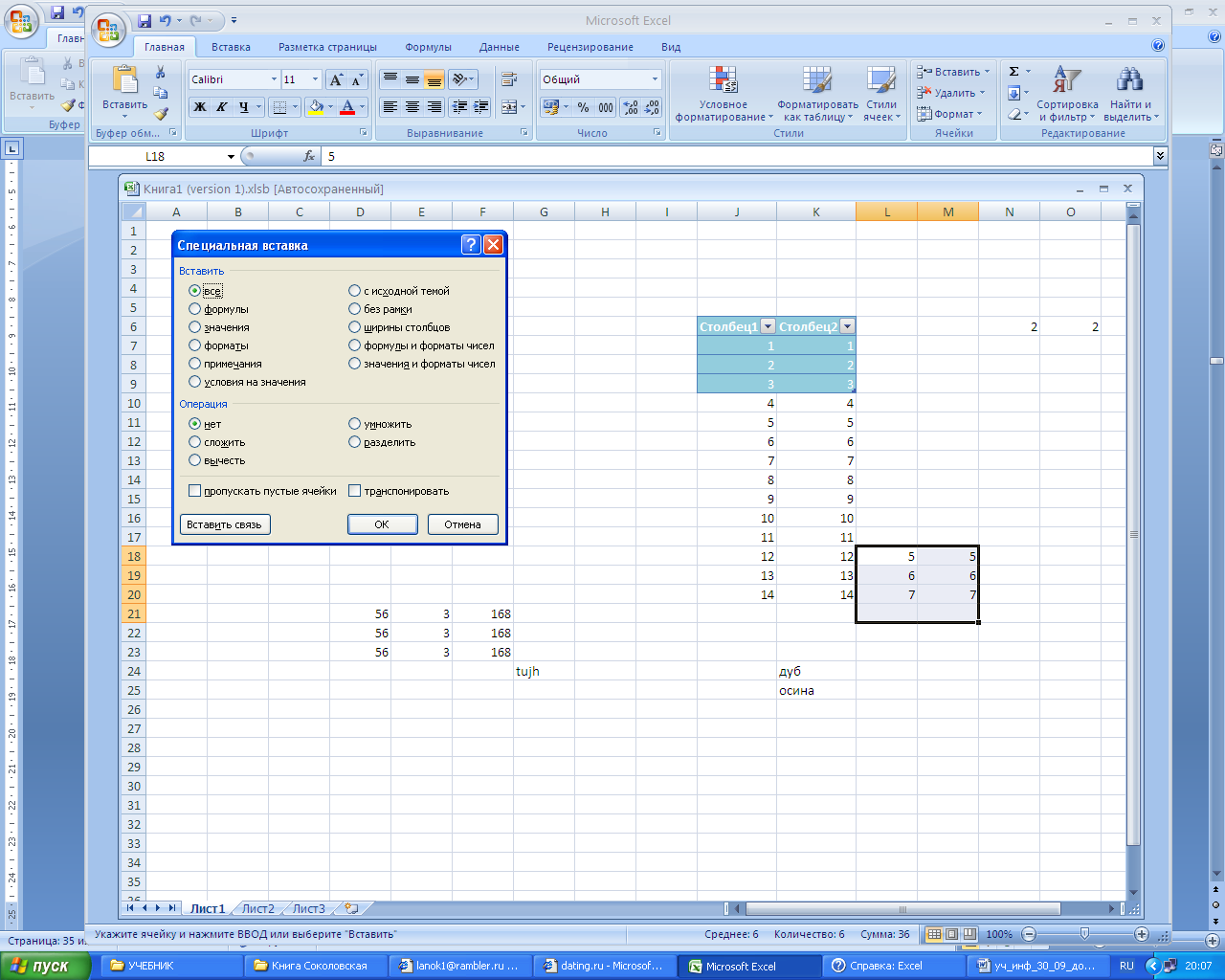Increase font size with large A
Image resolution: width=1225 pixels, height=980 pixels.
335,79
